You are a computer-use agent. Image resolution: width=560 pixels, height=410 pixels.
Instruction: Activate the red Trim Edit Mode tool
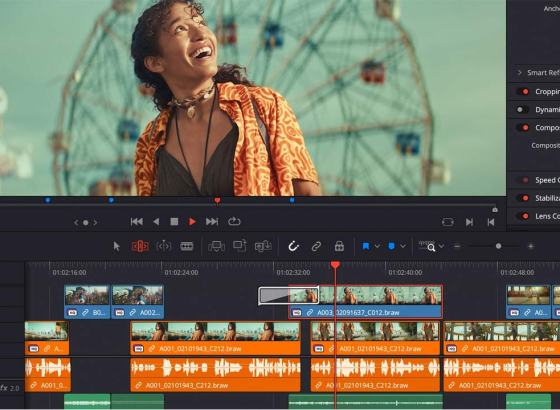click(x=140, y=246)
